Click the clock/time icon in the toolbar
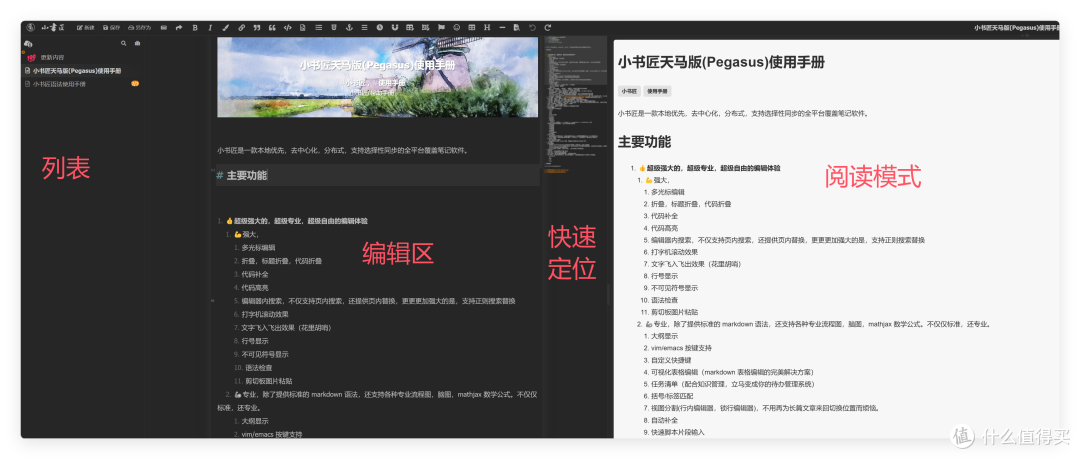 click(x=380, y=28)
